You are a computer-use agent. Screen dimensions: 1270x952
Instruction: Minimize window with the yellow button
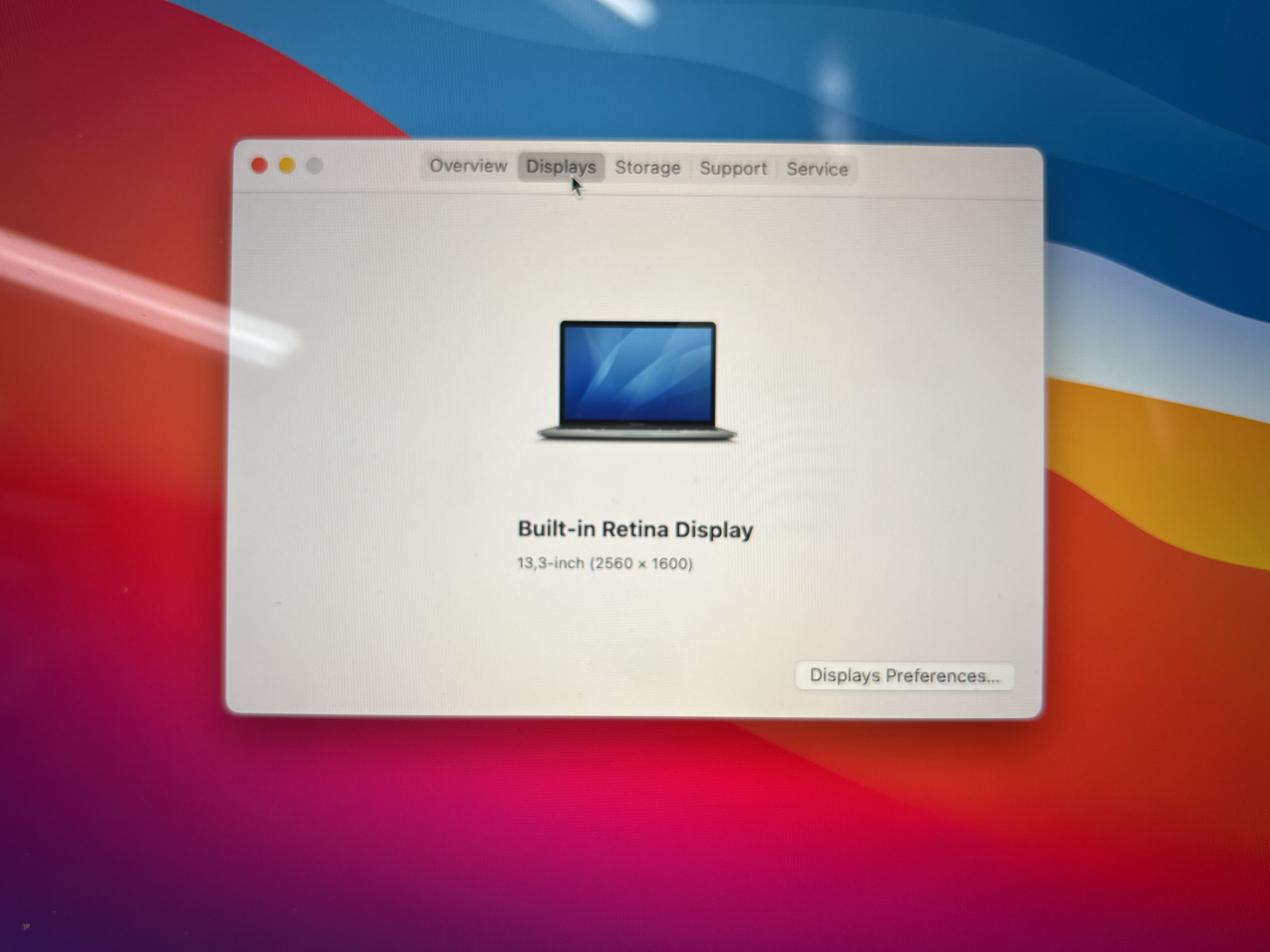click(x=287, y=166)
